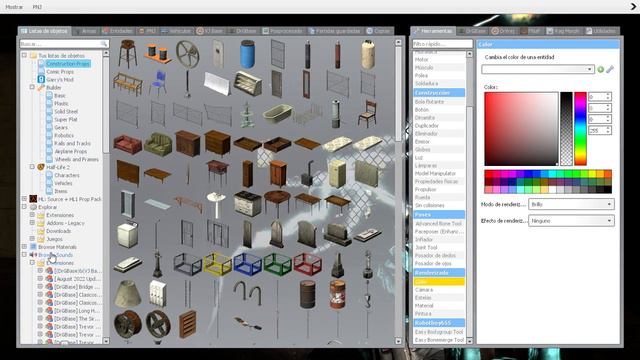Open the Postprocesado tab
The width and height of the screenshot is (640, 360).
[x=283, y=31]
